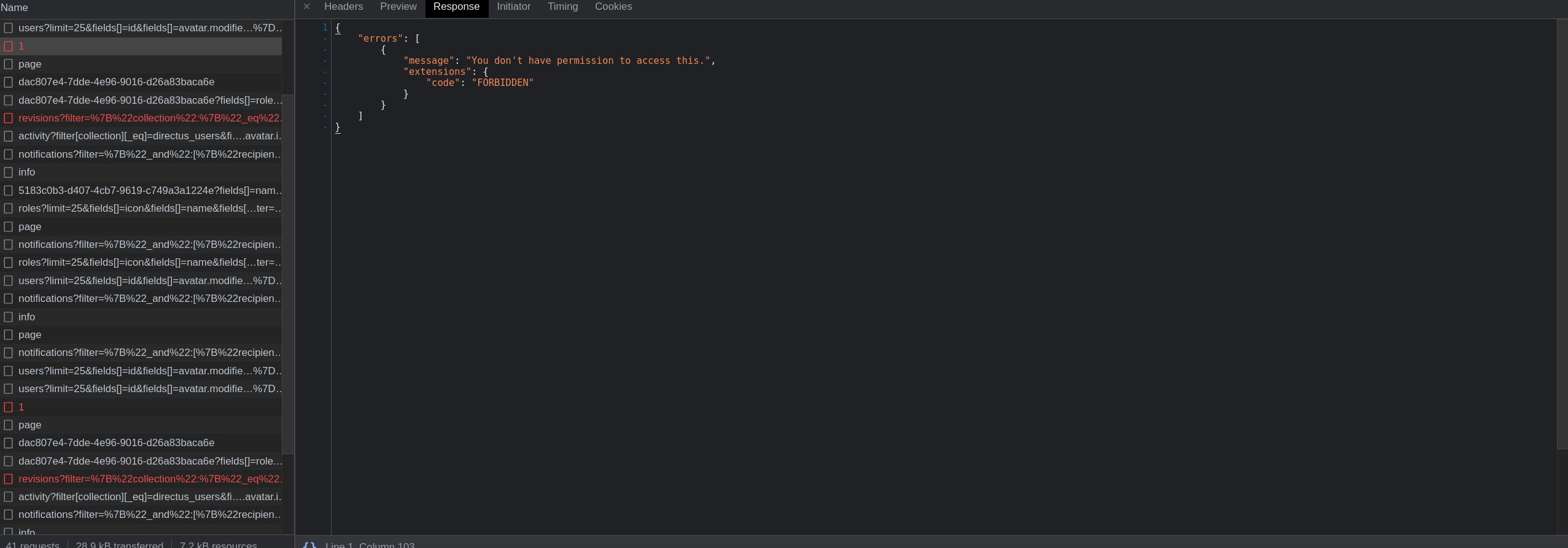Select the Response tab
This screenshot has width=1568, height=548.
pos(456,7)
